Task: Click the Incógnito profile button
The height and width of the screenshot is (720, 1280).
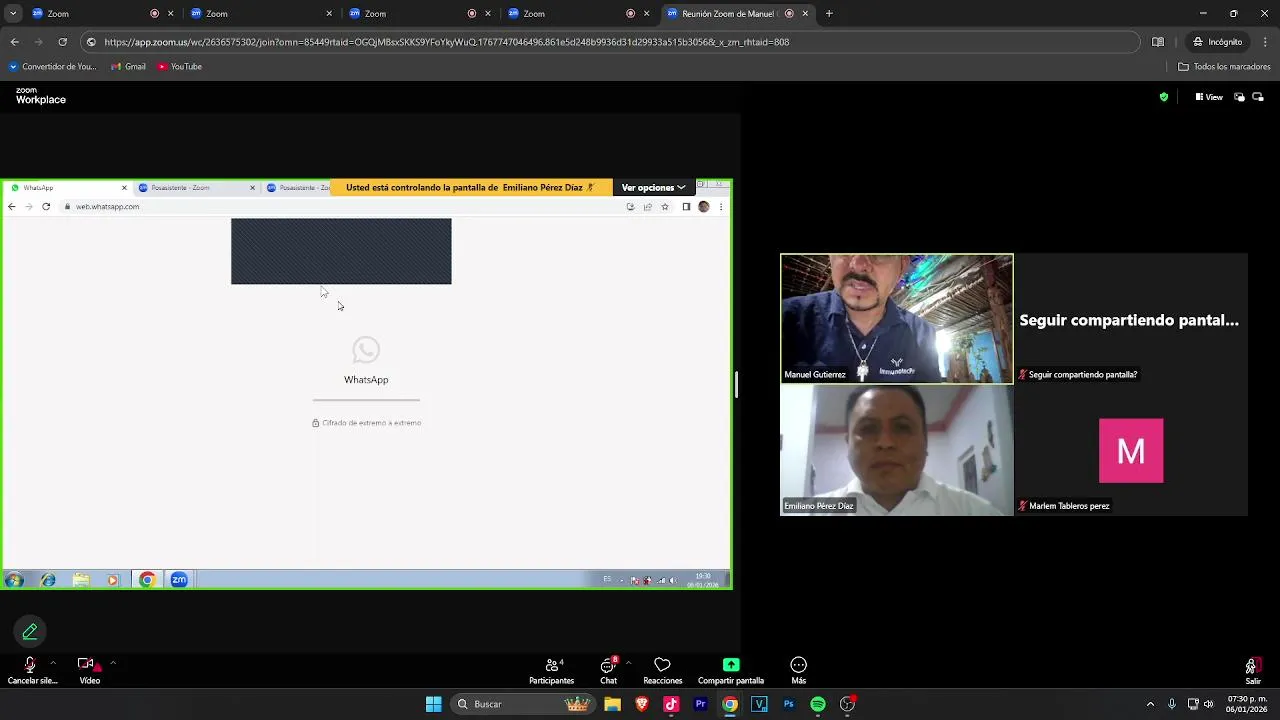Action: pyautogui.click(x=1217, y=42)
